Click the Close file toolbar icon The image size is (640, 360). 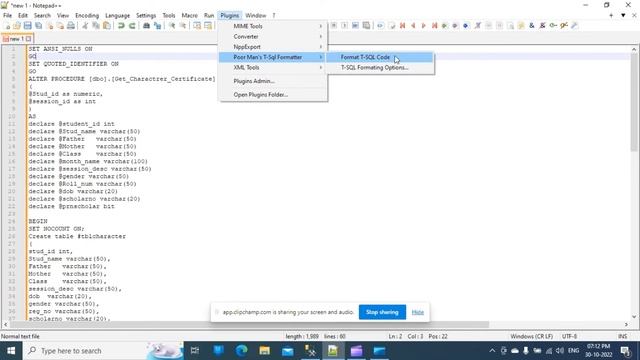49,26
